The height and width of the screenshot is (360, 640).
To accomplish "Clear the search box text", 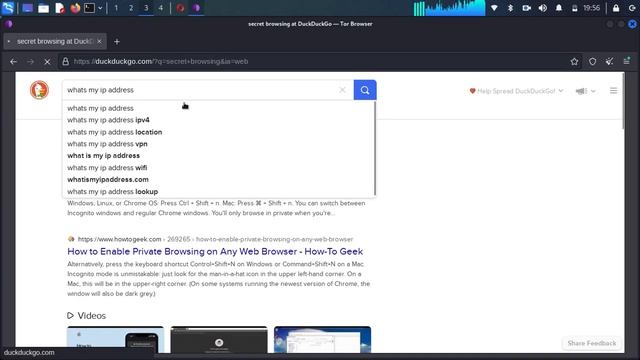I will [x=342, y=90].
